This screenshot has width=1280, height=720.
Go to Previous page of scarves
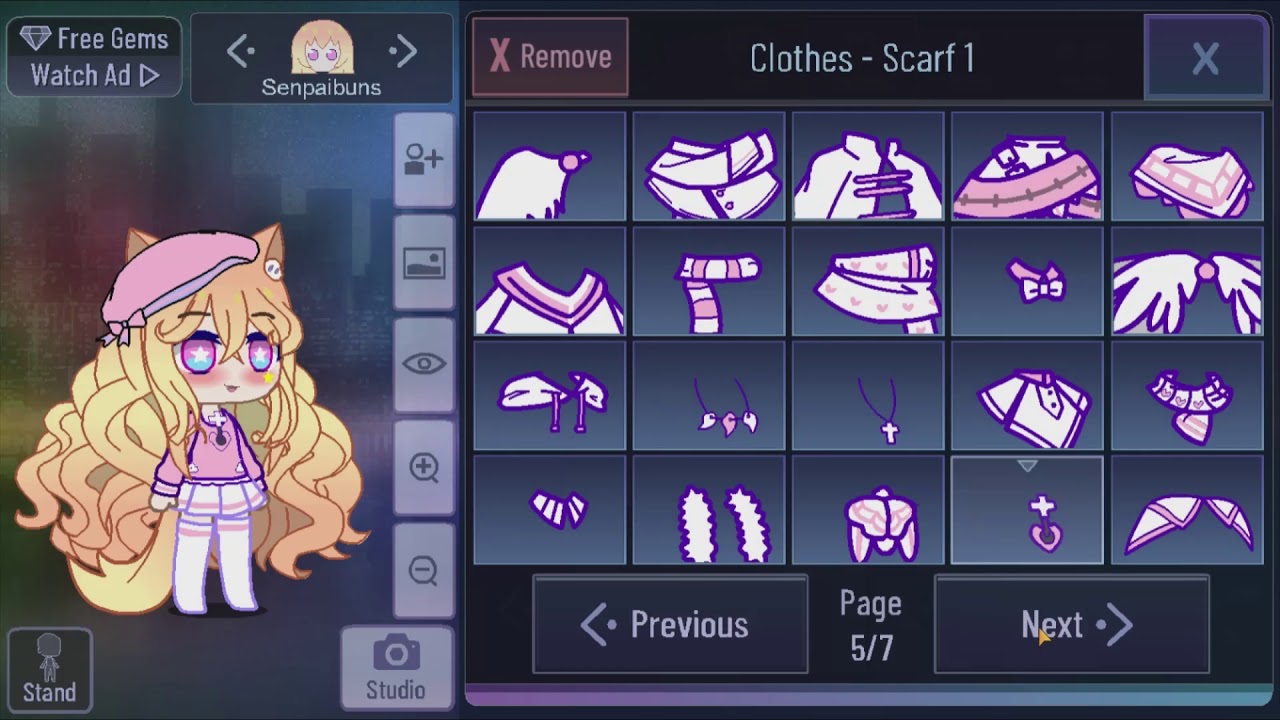coord(670,625)
